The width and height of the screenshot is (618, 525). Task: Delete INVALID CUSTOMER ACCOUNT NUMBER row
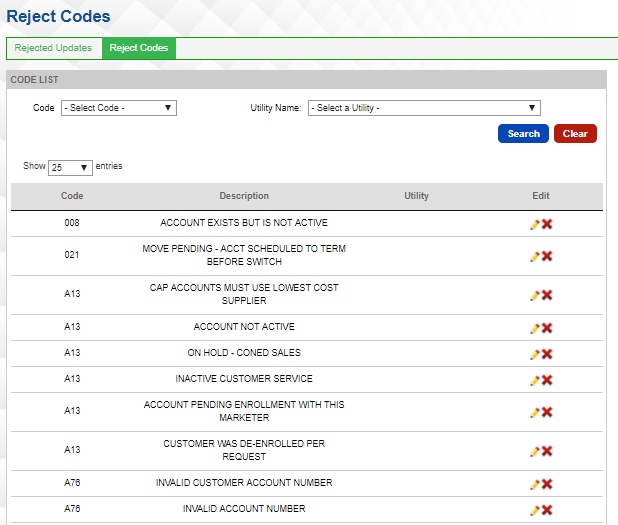point(547,484)
